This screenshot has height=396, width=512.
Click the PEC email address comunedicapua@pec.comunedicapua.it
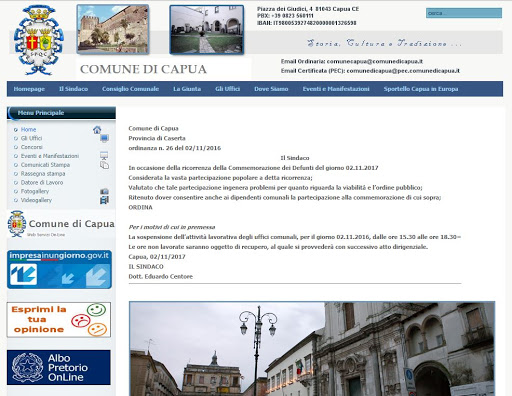tap(403, 71)
